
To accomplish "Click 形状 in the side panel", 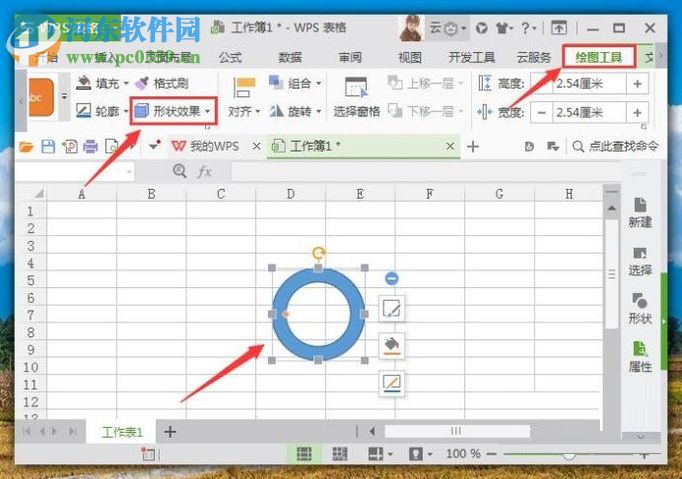I will pos(640,309).
